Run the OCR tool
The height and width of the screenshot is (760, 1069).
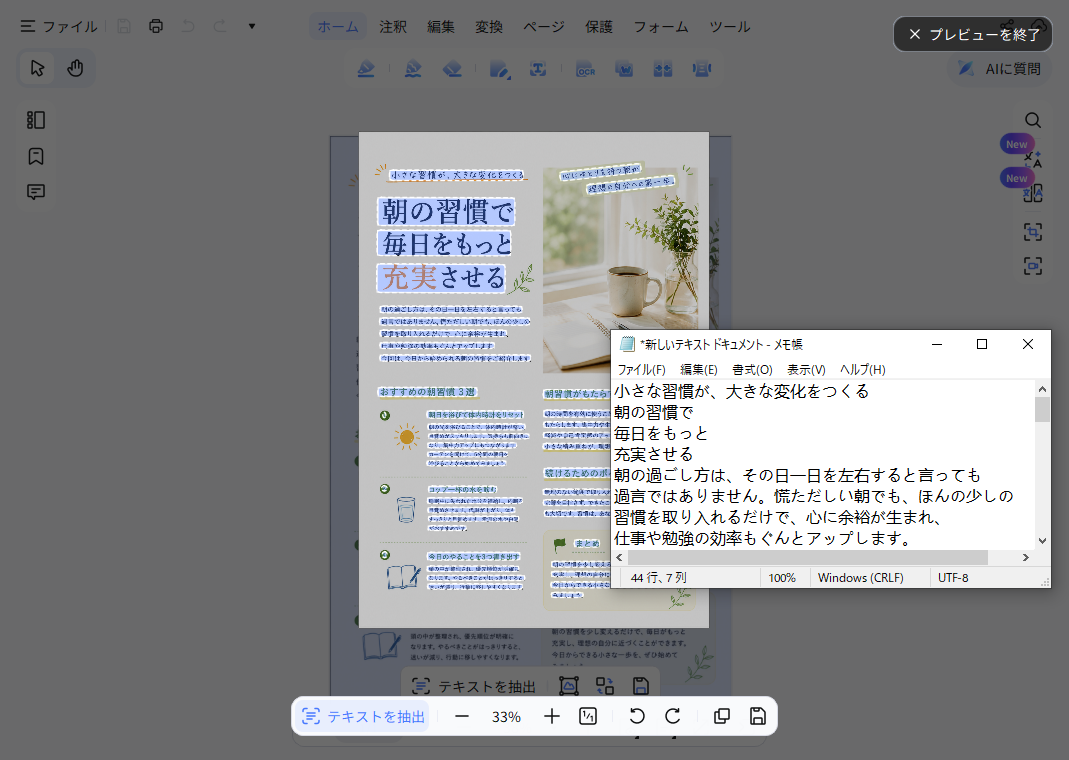[586, 69]
